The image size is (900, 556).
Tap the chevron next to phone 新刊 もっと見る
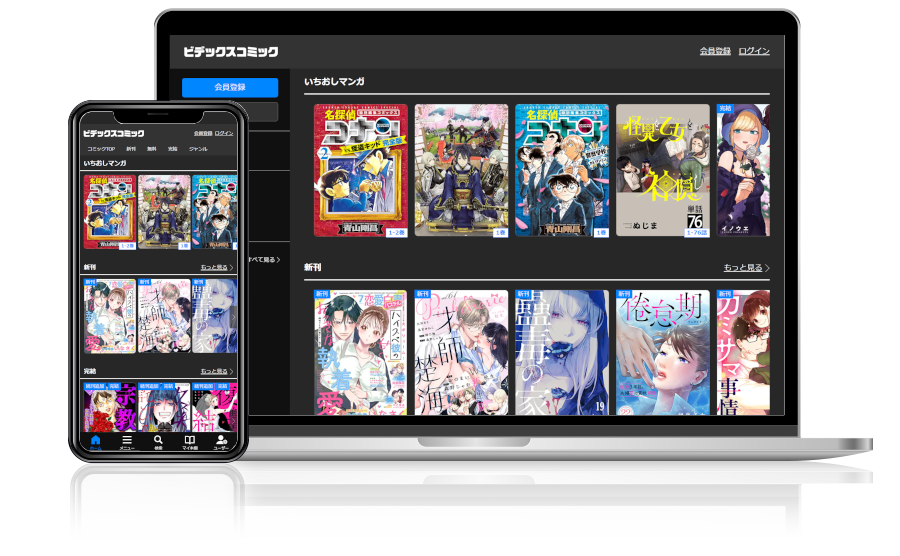[231, 268]
